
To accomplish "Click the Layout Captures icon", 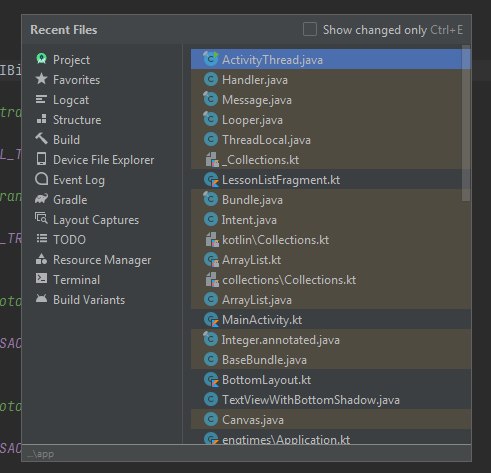I will pos(41,219).
